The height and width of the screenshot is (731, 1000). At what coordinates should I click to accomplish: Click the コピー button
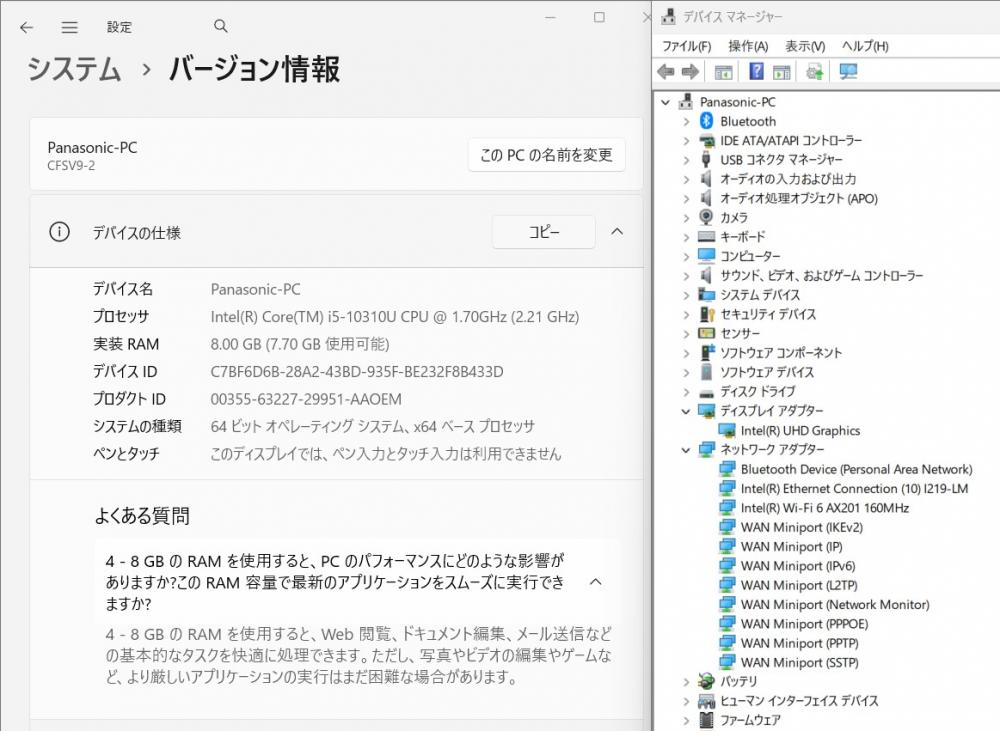(543, 232)
